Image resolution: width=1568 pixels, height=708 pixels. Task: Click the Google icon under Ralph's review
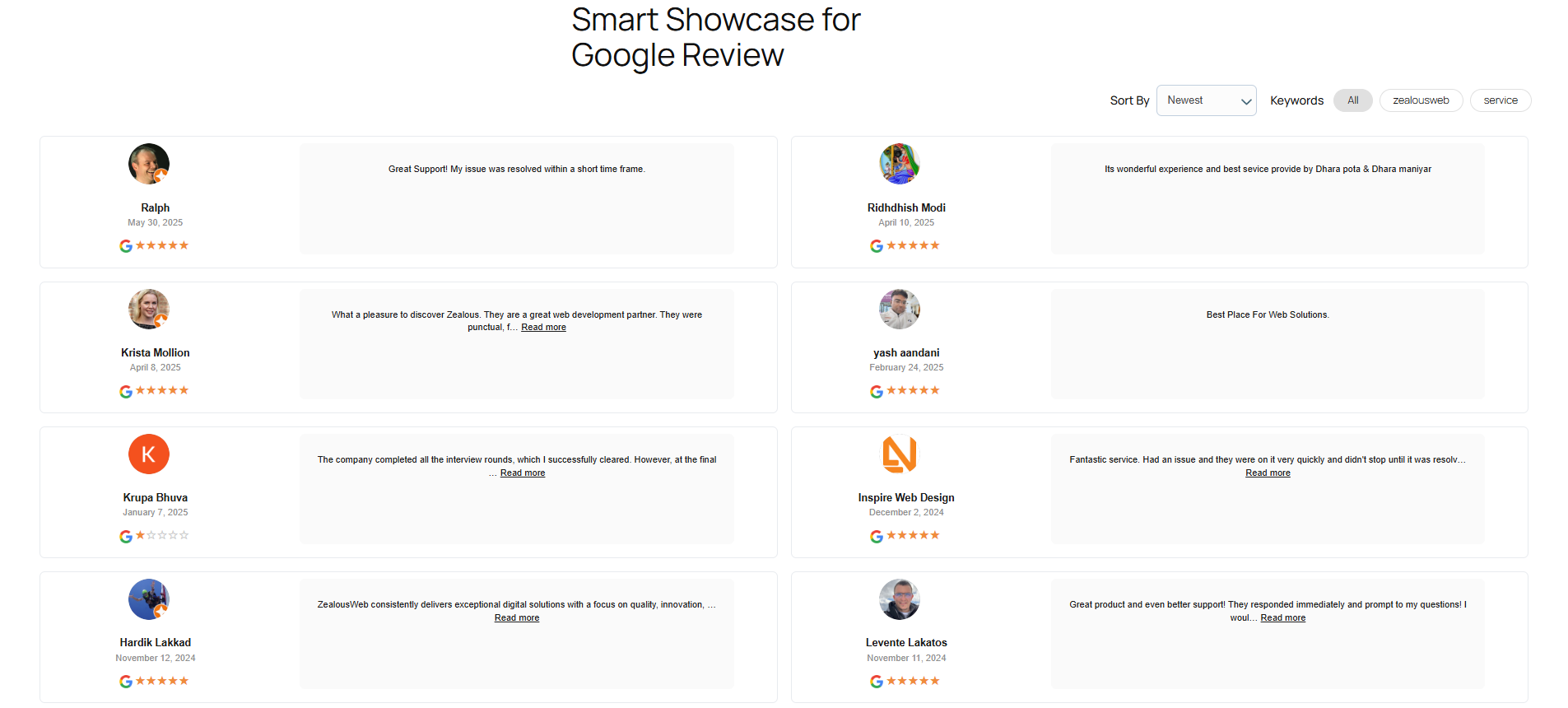coord(126,246)
